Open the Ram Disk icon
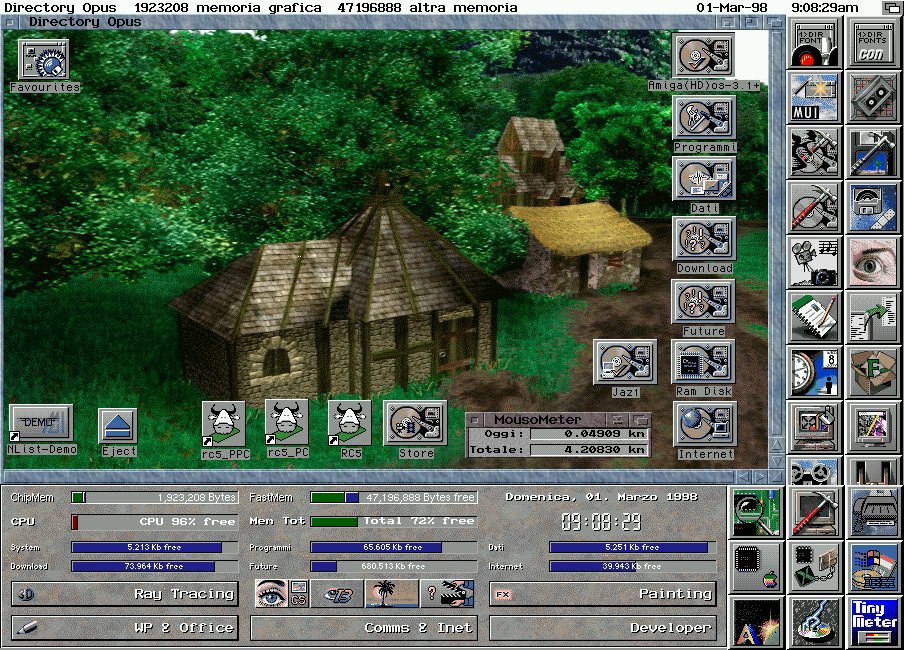This screenshot has height=650, width=904. [x=703, y=363]
